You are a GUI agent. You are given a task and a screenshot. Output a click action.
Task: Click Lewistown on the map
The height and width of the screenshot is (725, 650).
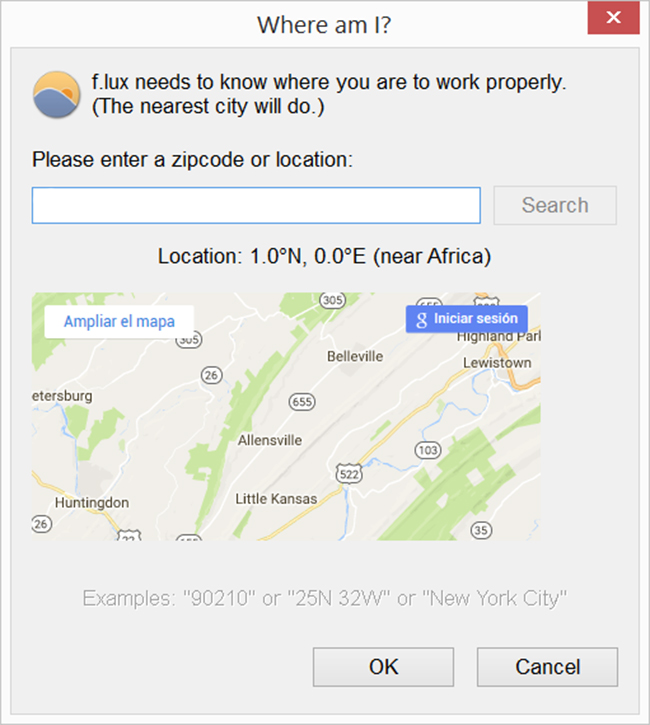497,363
